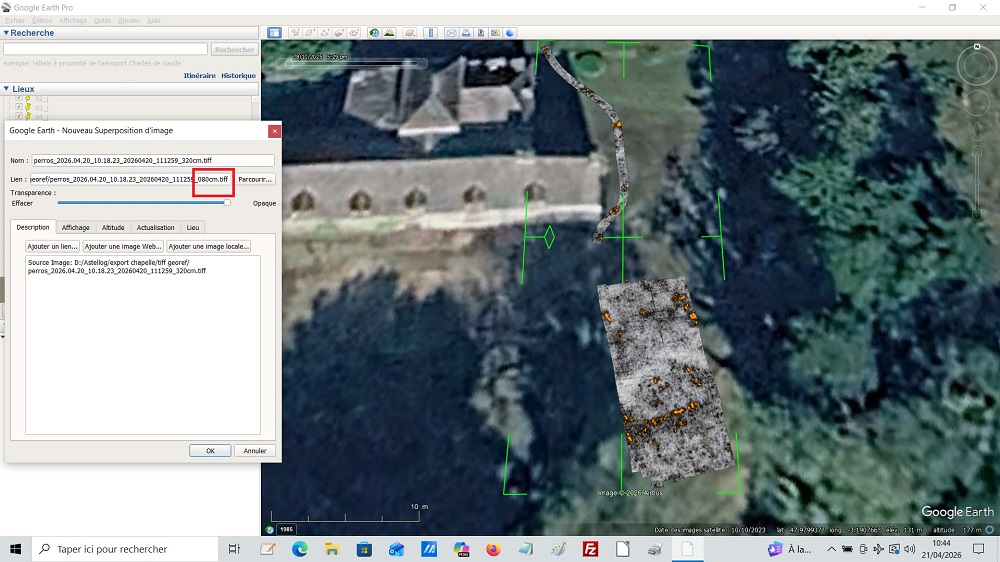Uncheck the 04_ place checkbox
1000x562 pixels.
[18, 116]
